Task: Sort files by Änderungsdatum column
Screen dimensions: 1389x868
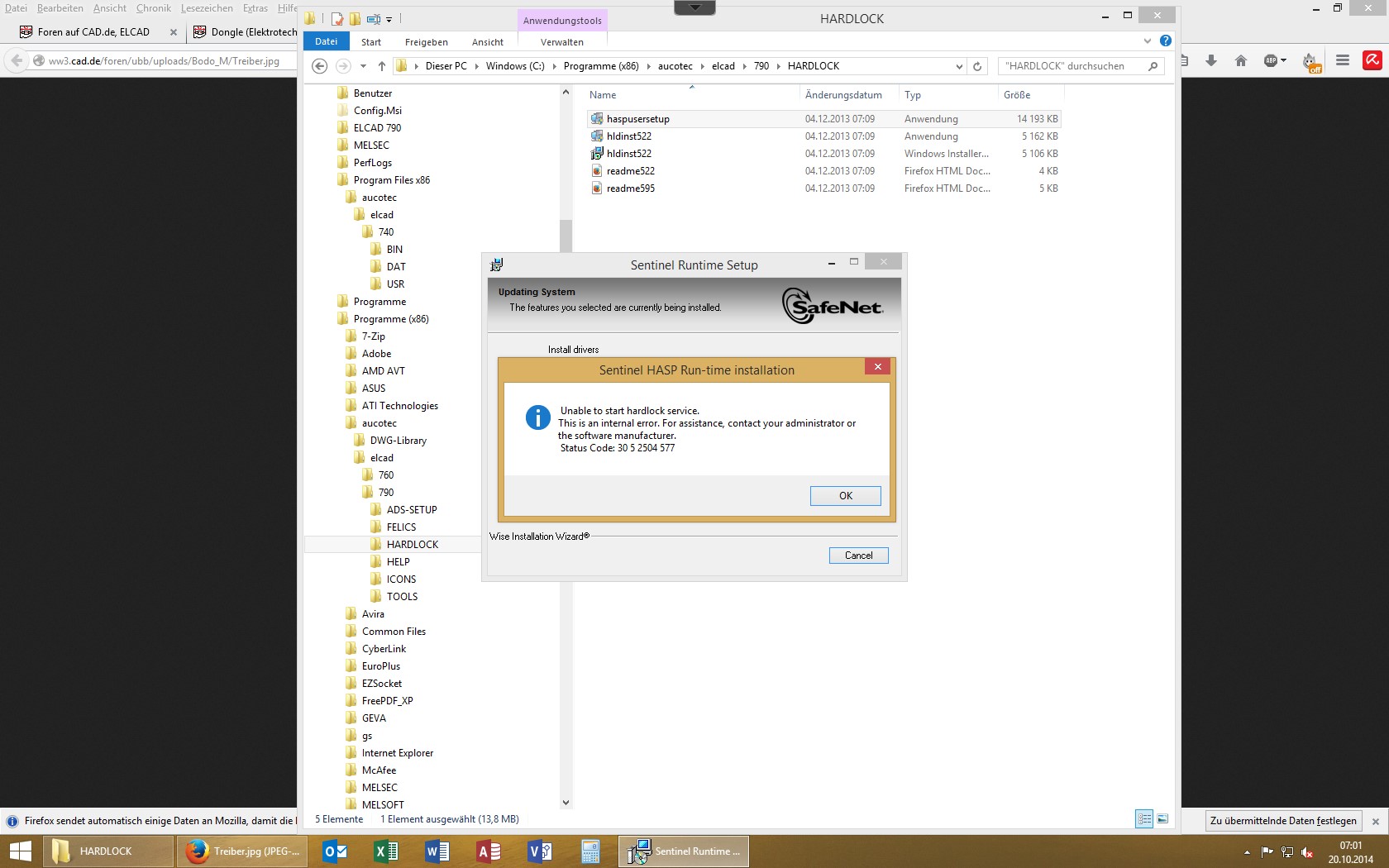Action: pyautogui.click(x=843, y=95)
